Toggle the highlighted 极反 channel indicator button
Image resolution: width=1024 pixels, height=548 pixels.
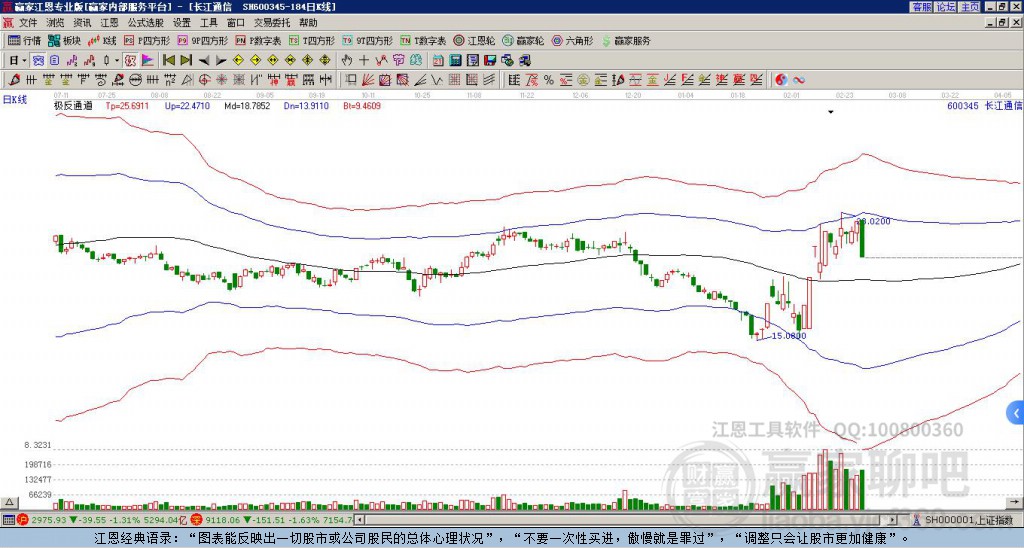pos(130,61)
